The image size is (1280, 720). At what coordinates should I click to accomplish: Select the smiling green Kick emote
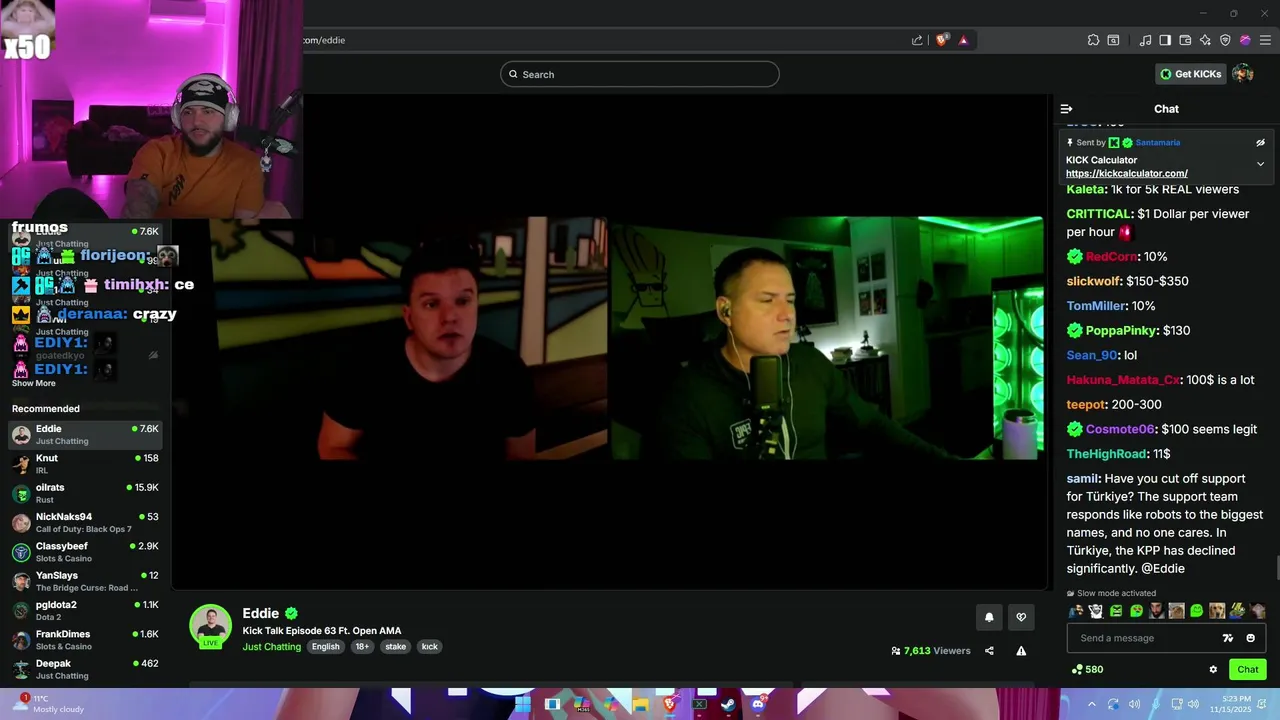pos(1197,611)
